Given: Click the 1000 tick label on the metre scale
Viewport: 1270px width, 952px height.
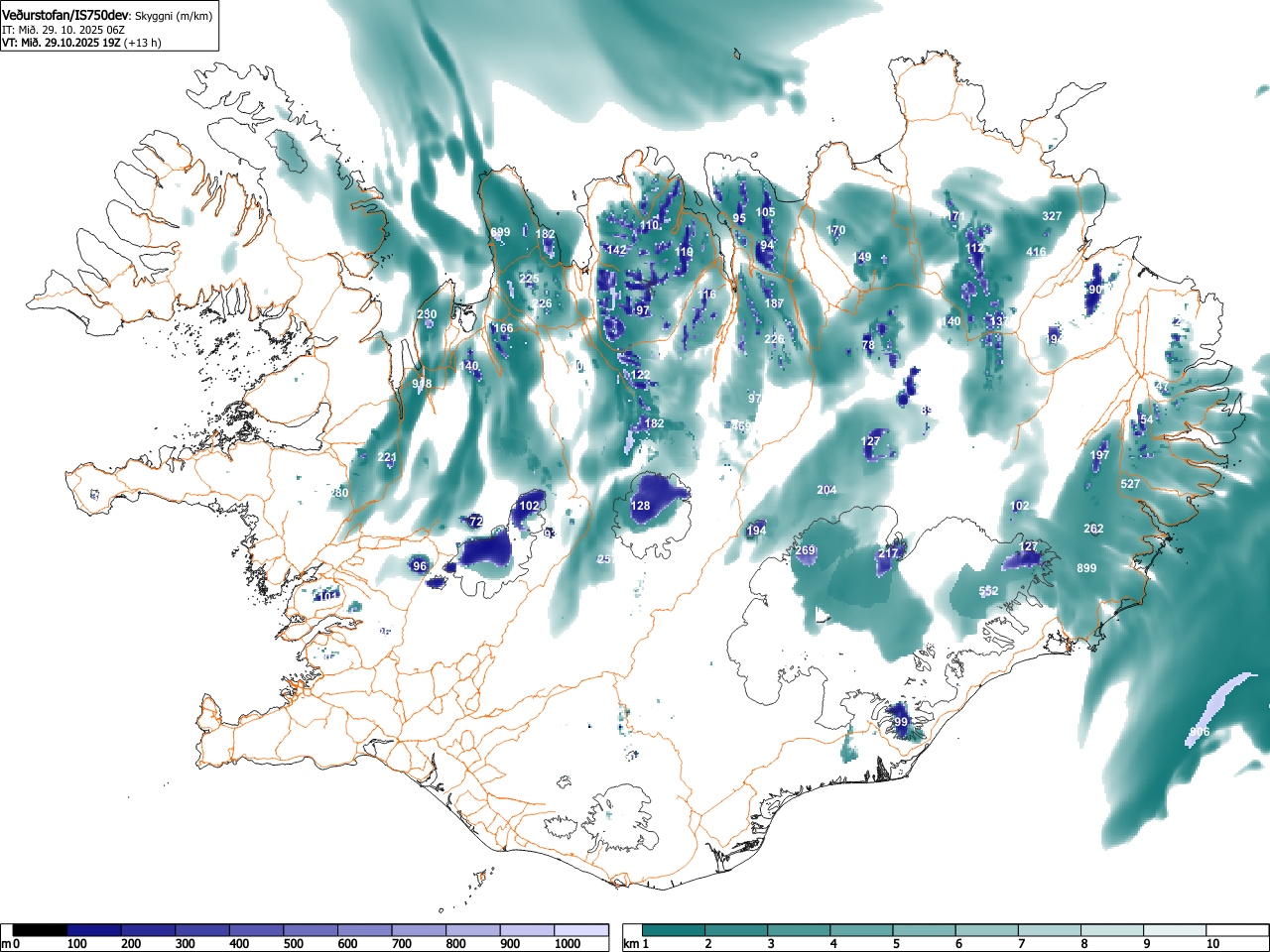Looking at the screenshot, I should point(568,944).
